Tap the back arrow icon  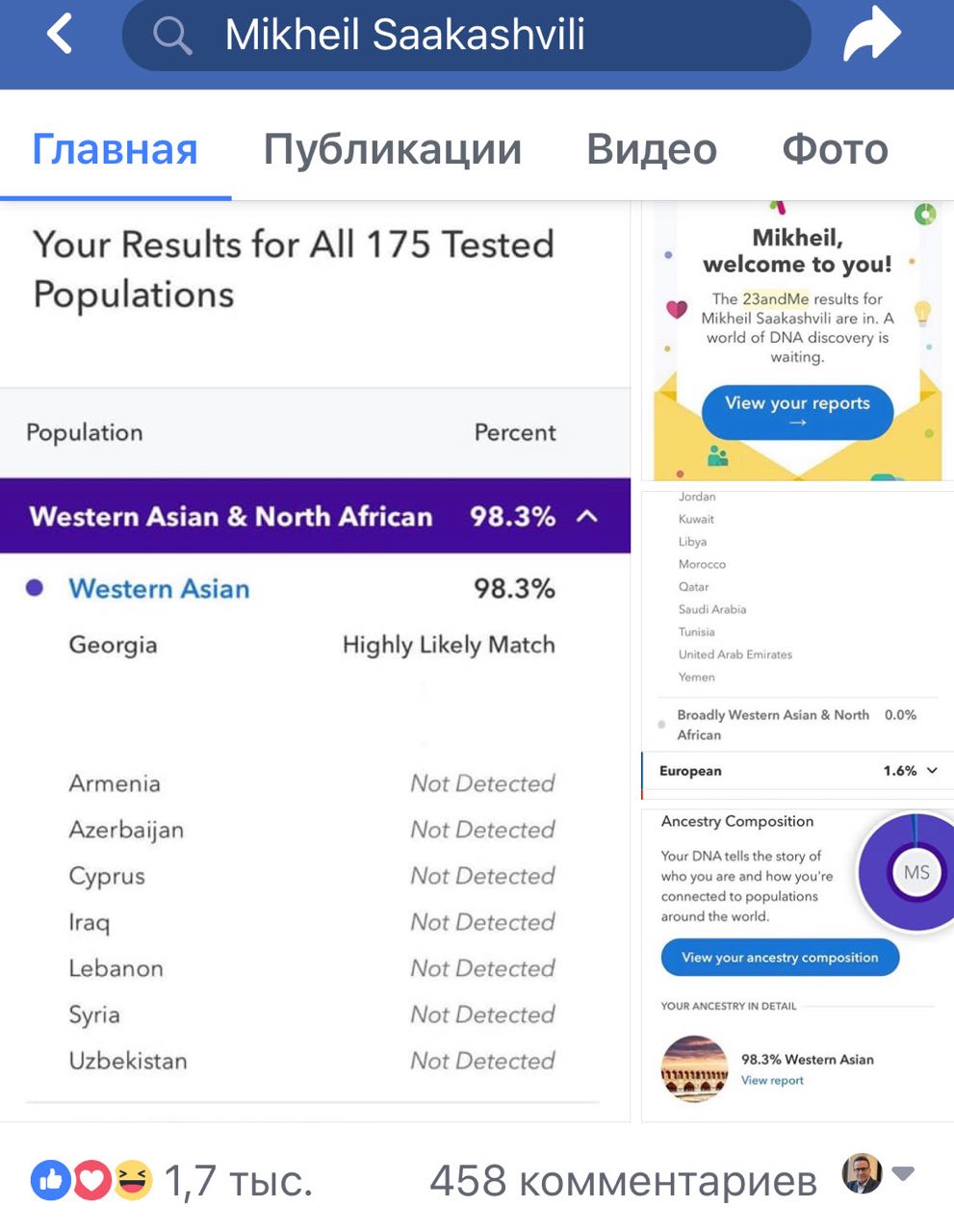pyautogui.click(x=60, y=36)
